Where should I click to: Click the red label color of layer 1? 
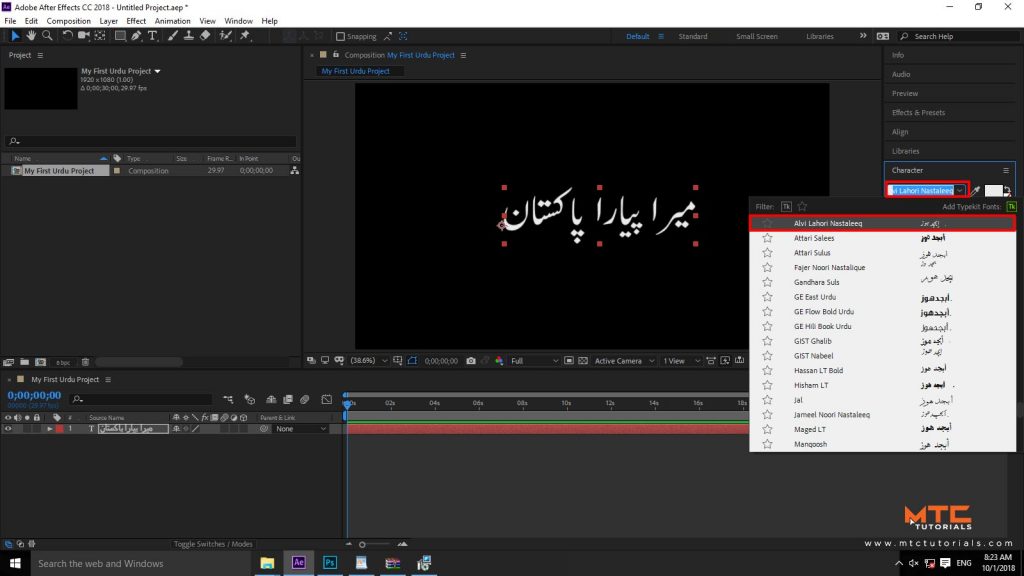[x=59, y=429]
